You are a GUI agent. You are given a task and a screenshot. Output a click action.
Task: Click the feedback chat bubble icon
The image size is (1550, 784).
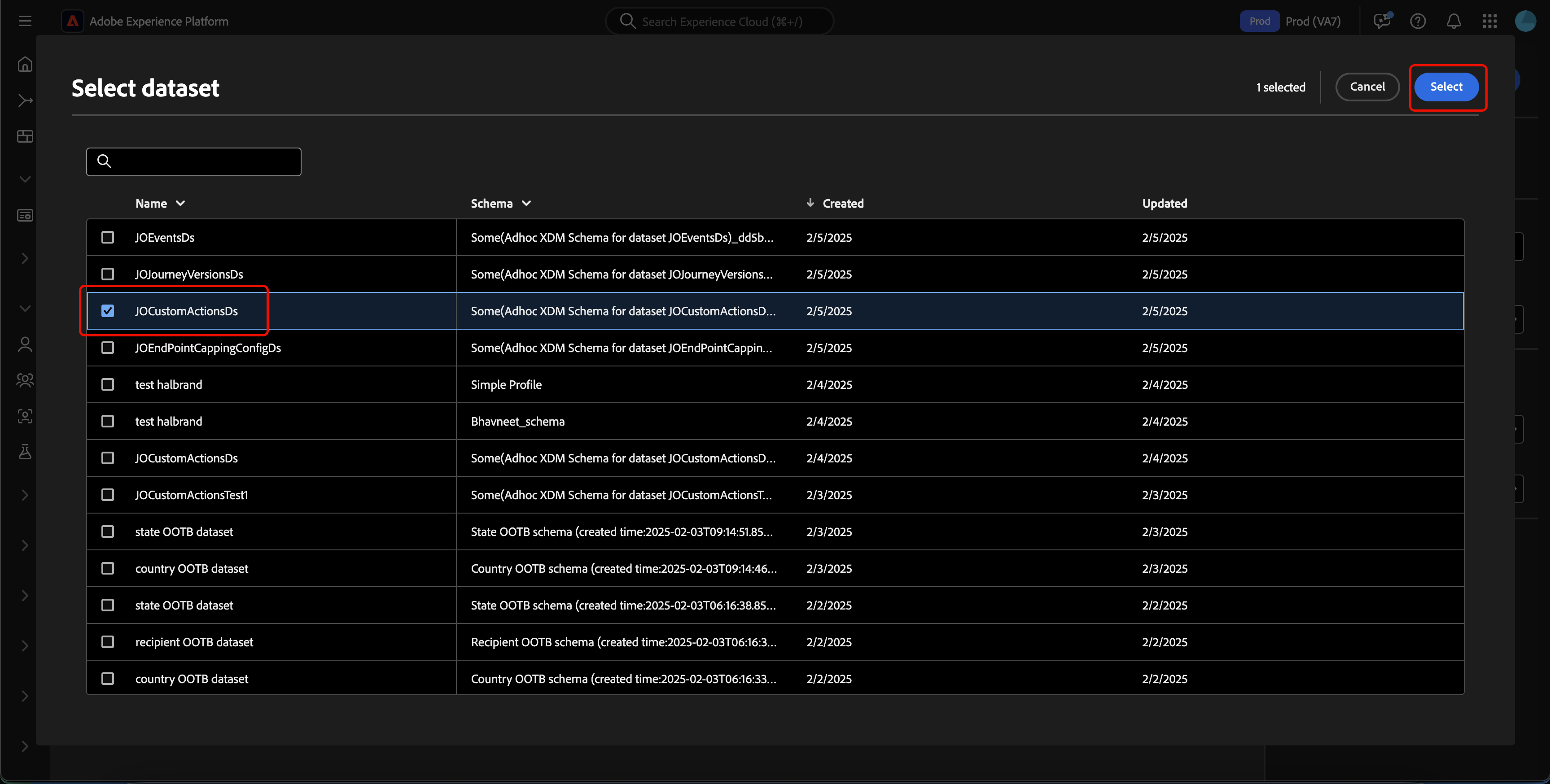click(1382, 21)
